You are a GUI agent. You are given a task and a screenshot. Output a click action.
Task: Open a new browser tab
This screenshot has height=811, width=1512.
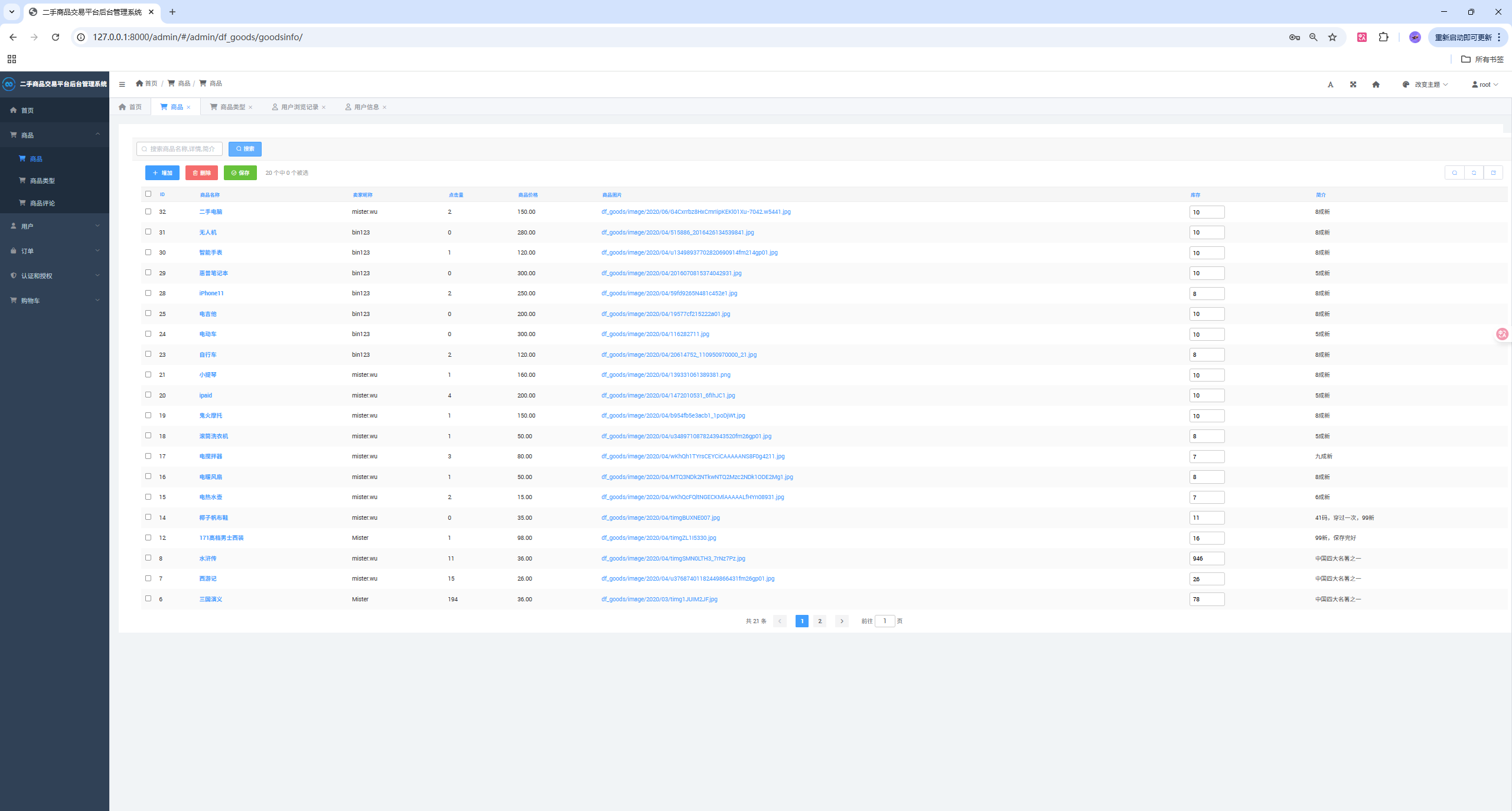172,12
